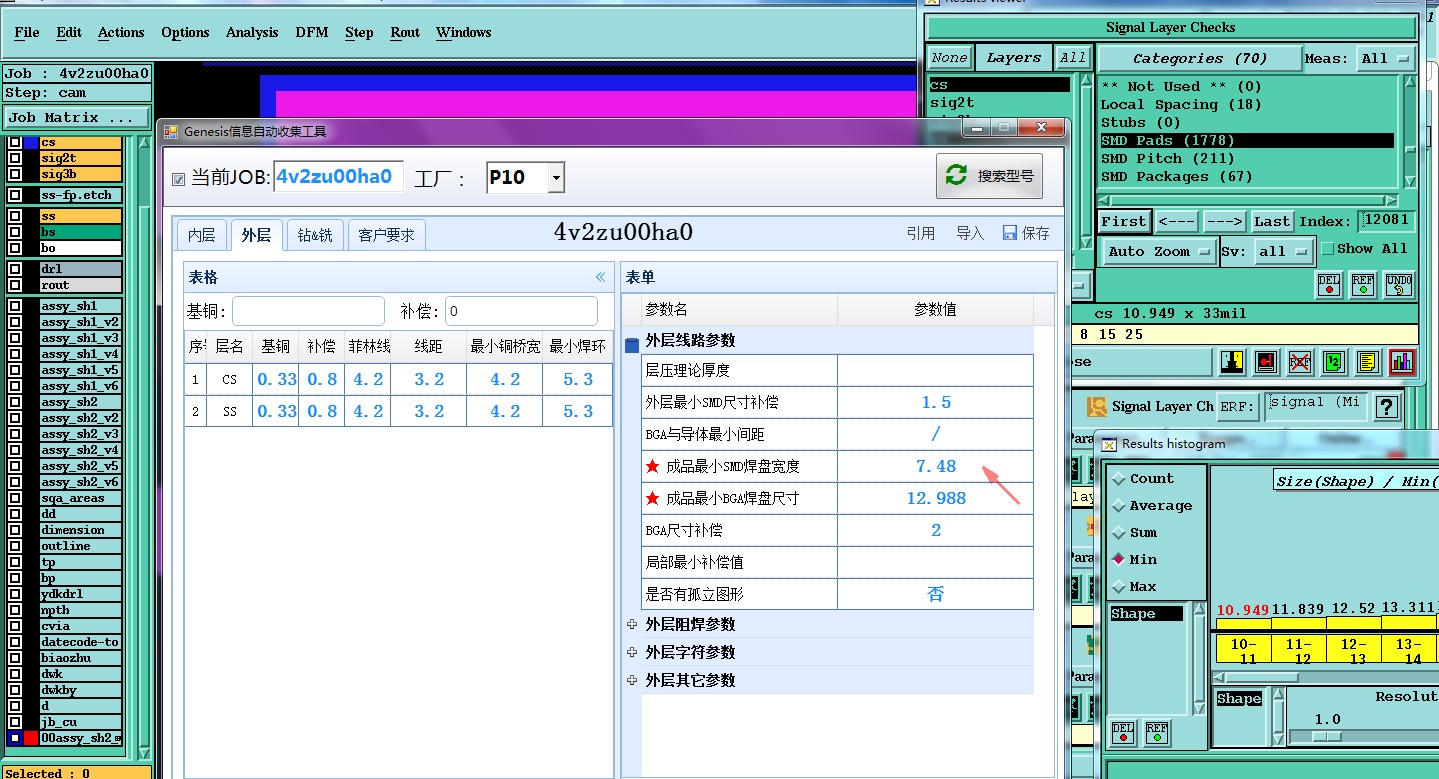Viewport: 1439px width, 779px height.
Task: Select the Max radio option
Action: pos(1118,587)
